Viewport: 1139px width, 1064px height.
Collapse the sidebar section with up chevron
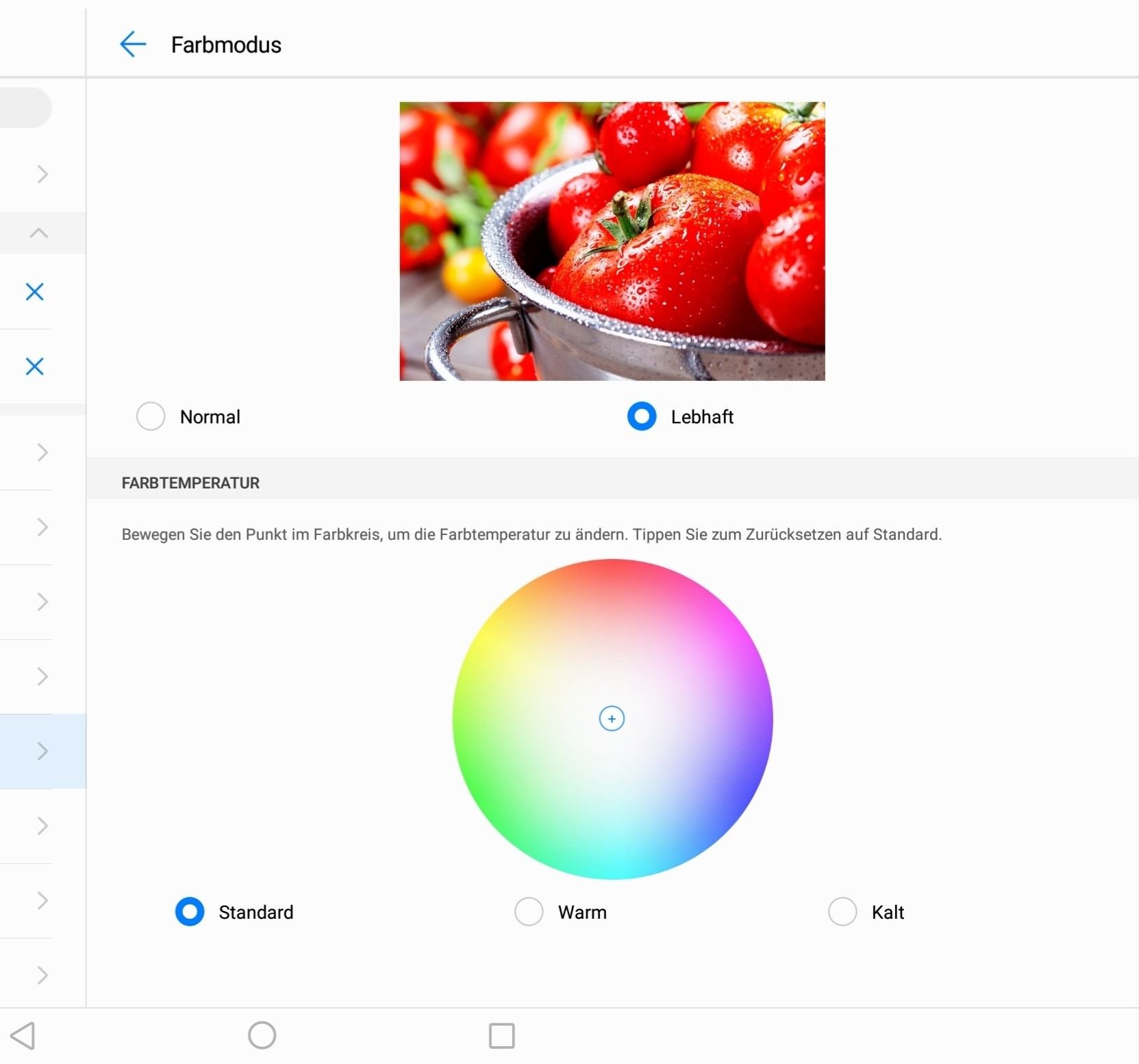(39, 233)
